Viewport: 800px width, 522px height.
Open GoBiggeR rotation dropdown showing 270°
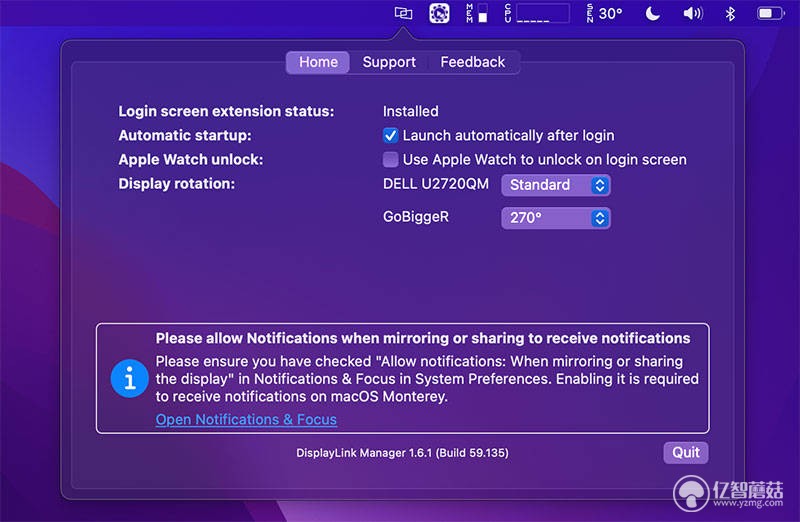[x=556, y=218]
